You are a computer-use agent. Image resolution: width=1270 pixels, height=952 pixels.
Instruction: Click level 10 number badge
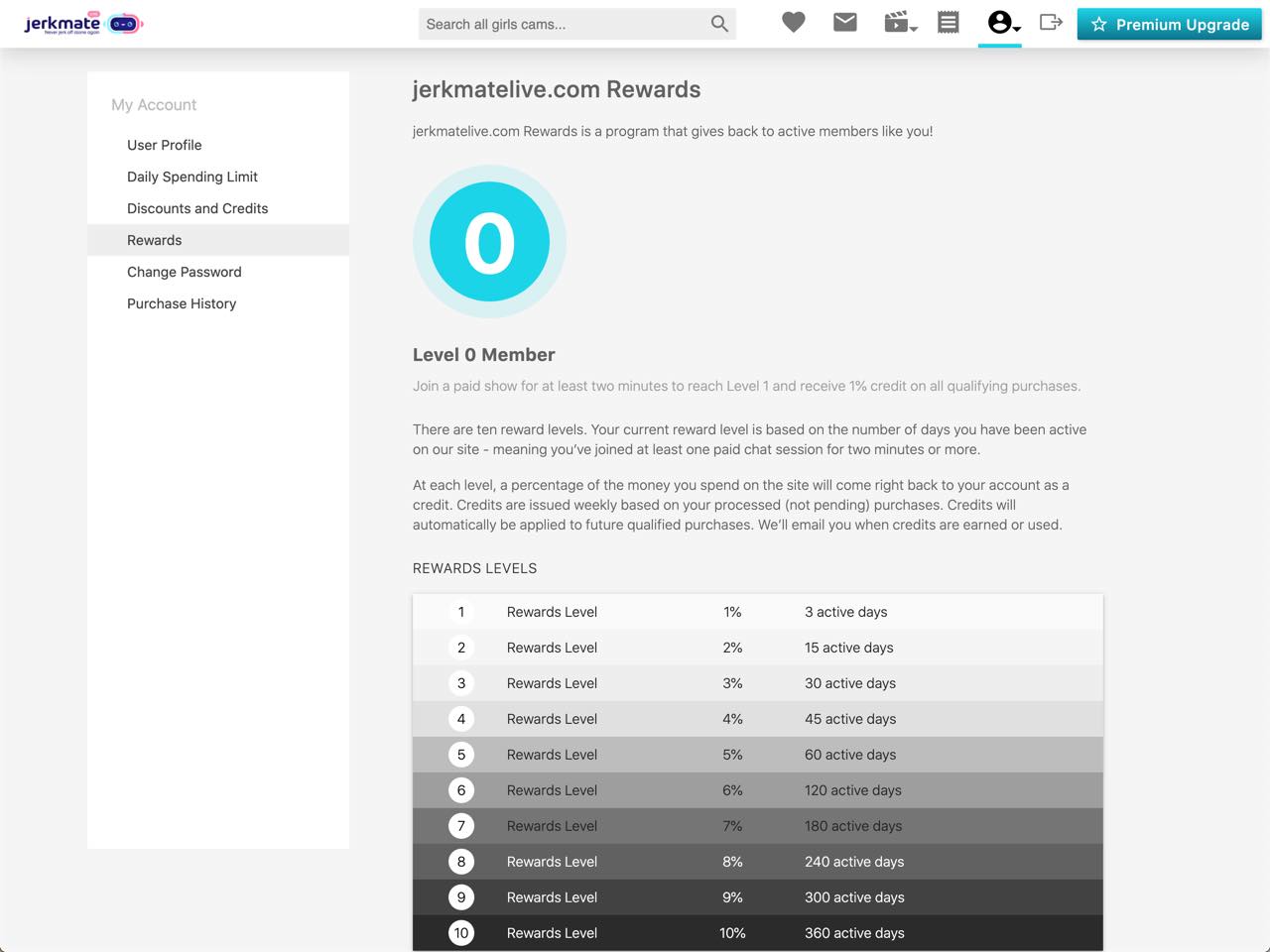point(461,933)
